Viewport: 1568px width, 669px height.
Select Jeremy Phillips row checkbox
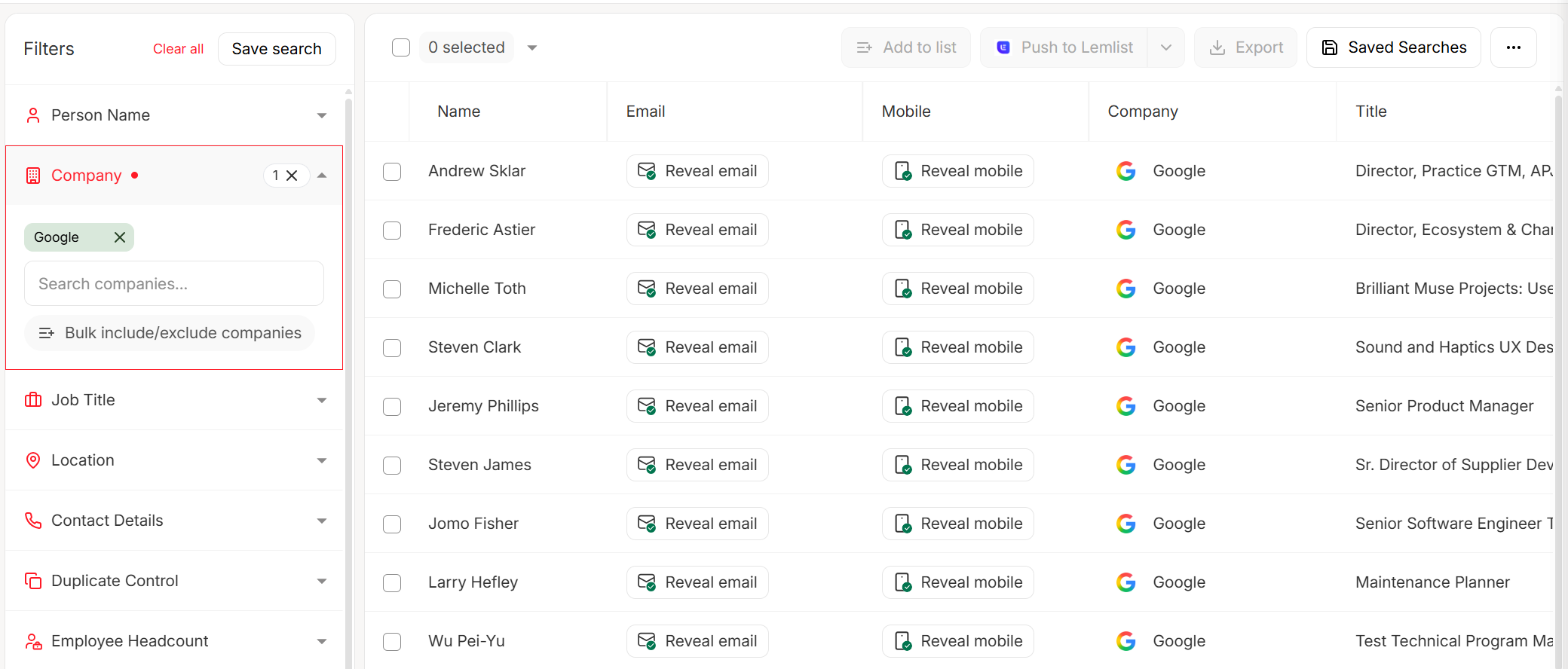pos(392,407)
